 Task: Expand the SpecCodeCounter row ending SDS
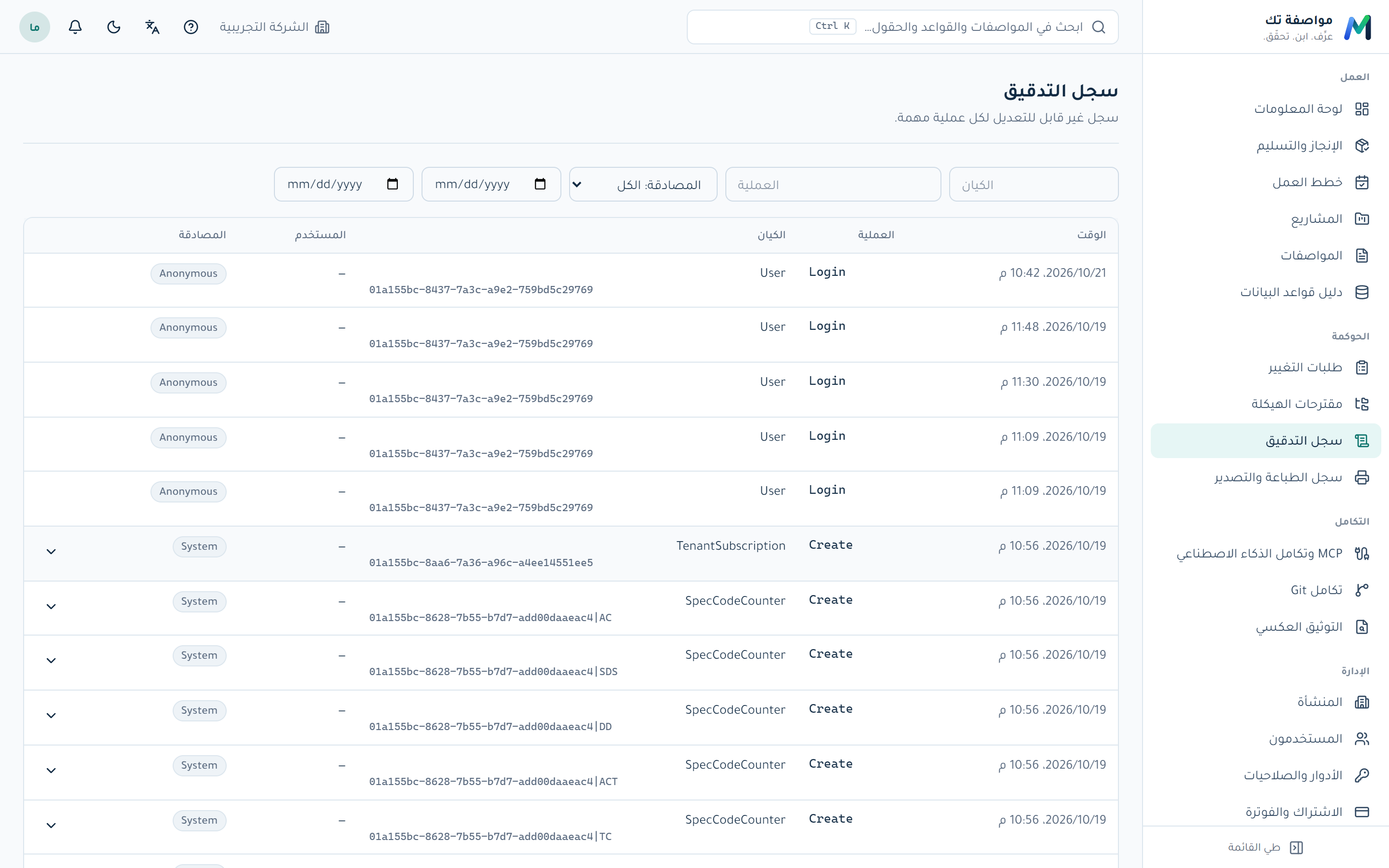[x=51, y=661]
